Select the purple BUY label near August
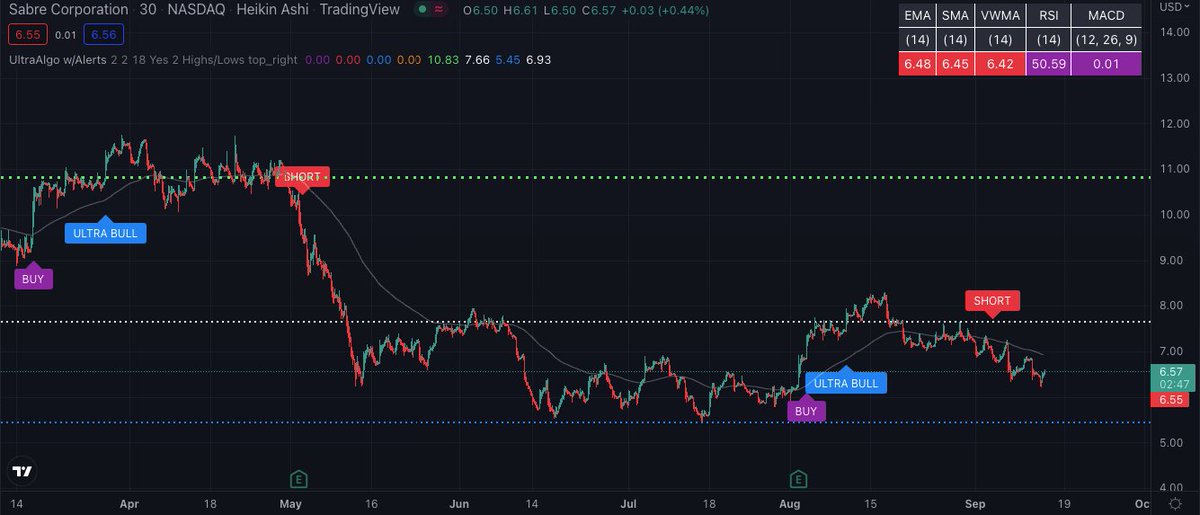 click(x=806, y=409)
